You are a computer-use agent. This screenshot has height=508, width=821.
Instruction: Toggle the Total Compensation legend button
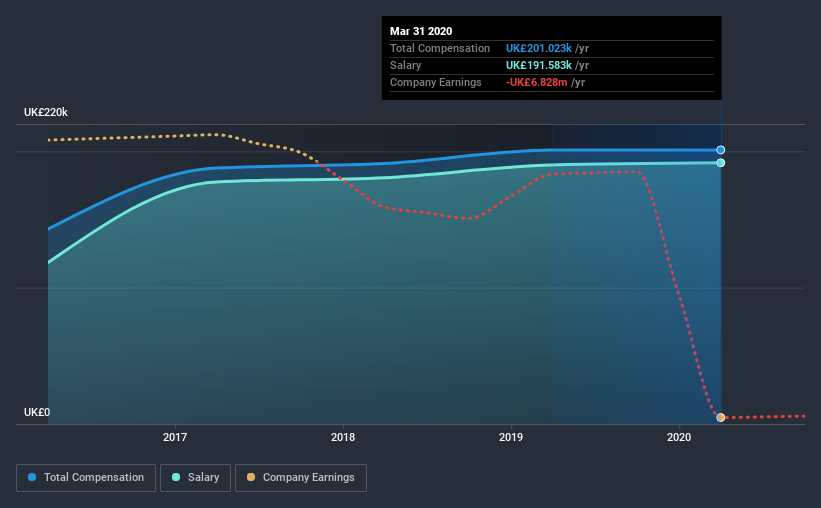coord(86,478)
